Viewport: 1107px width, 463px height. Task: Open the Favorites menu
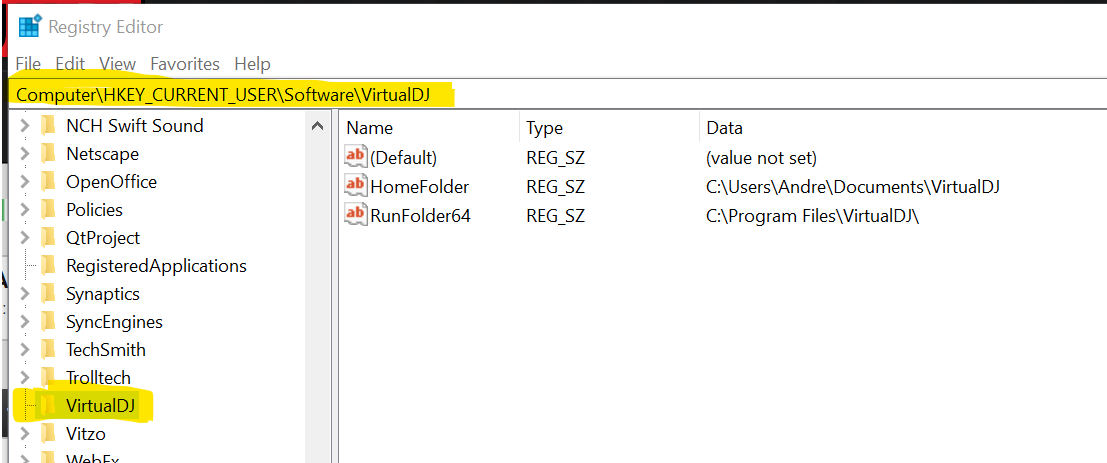coord(185,64)
